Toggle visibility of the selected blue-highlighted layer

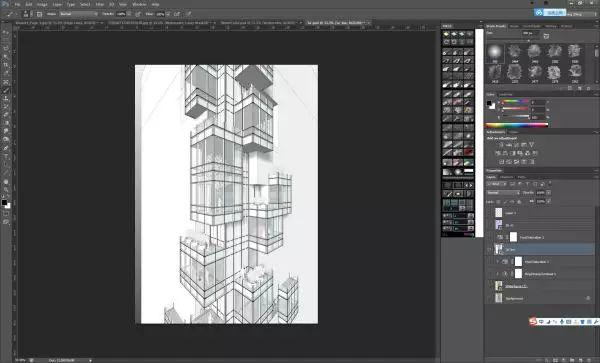click(490, 249)
